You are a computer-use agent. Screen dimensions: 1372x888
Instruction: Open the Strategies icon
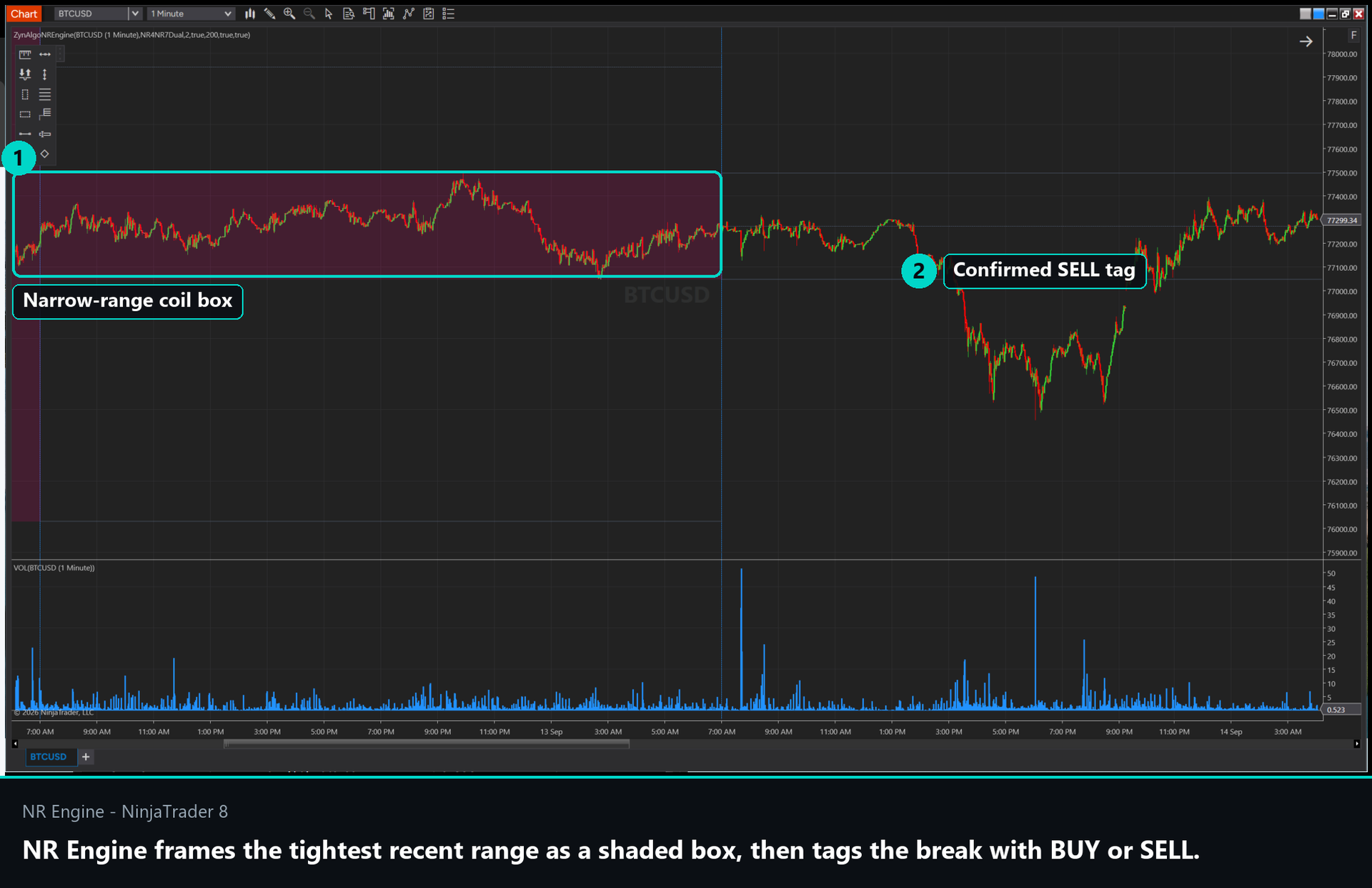(429, 14)
